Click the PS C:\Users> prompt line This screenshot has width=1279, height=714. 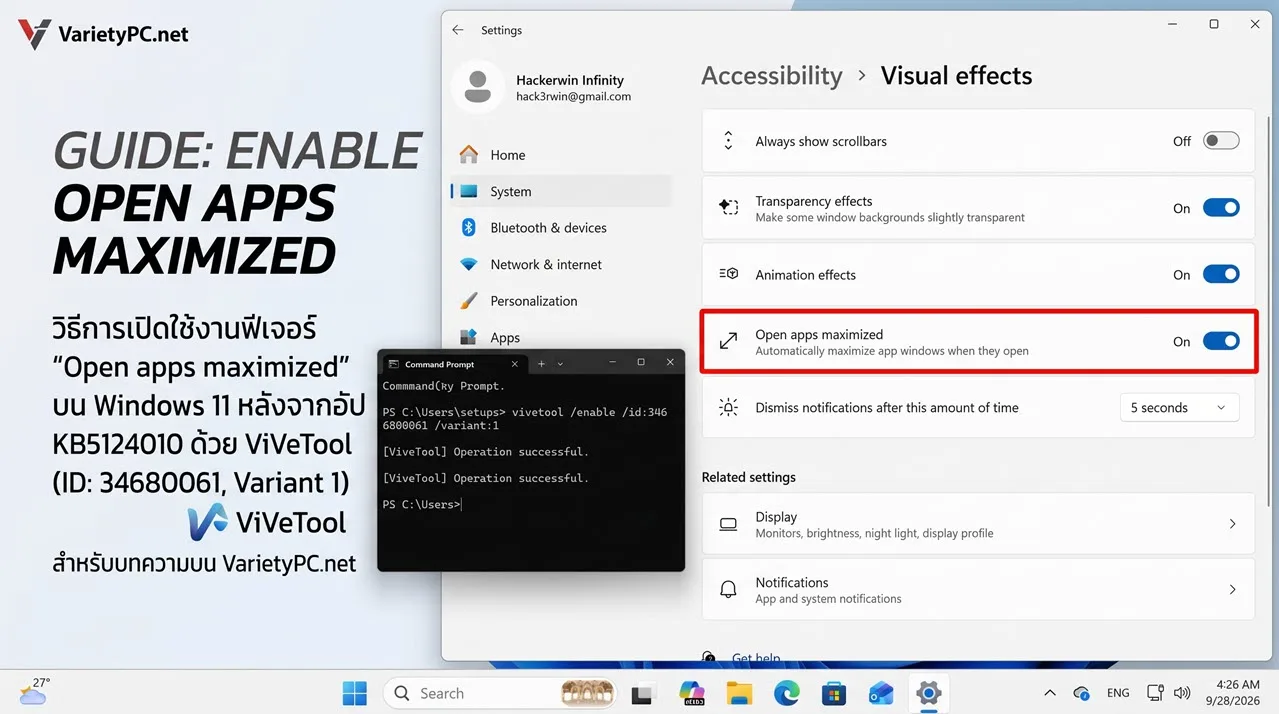pyautogui.click(x=422, y=505)
